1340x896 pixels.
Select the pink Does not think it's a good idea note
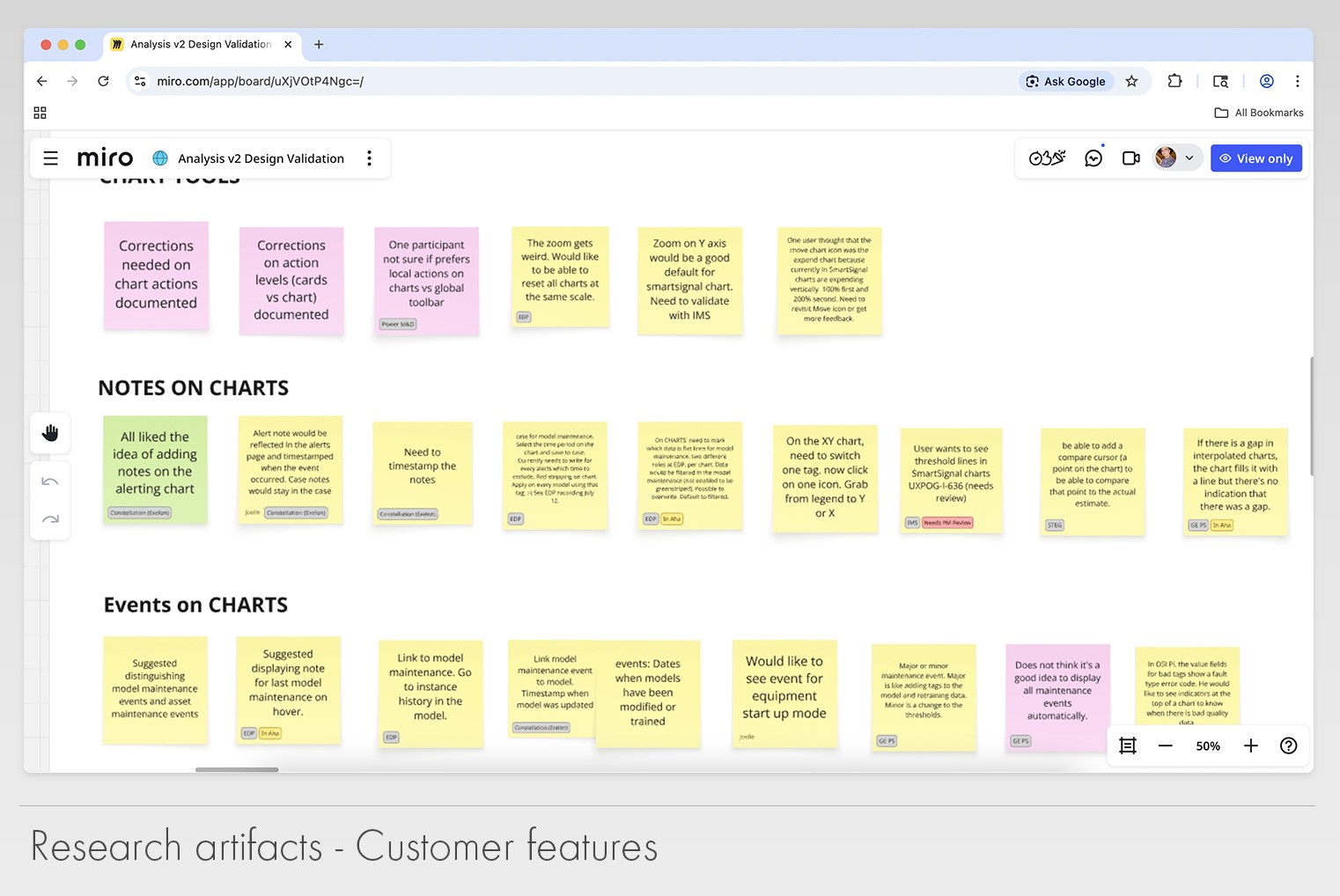coord(1057,698)
